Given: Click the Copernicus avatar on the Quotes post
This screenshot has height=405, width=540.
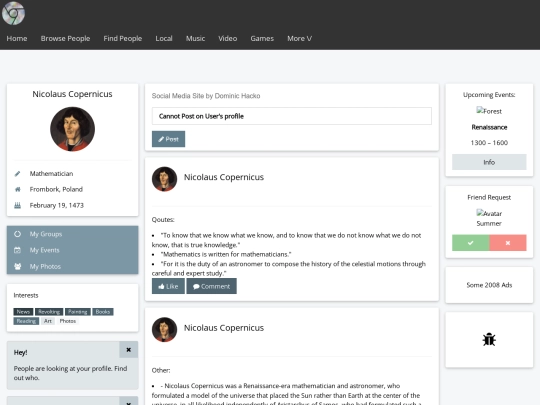Looking at the screenshot, I should 164,179.
